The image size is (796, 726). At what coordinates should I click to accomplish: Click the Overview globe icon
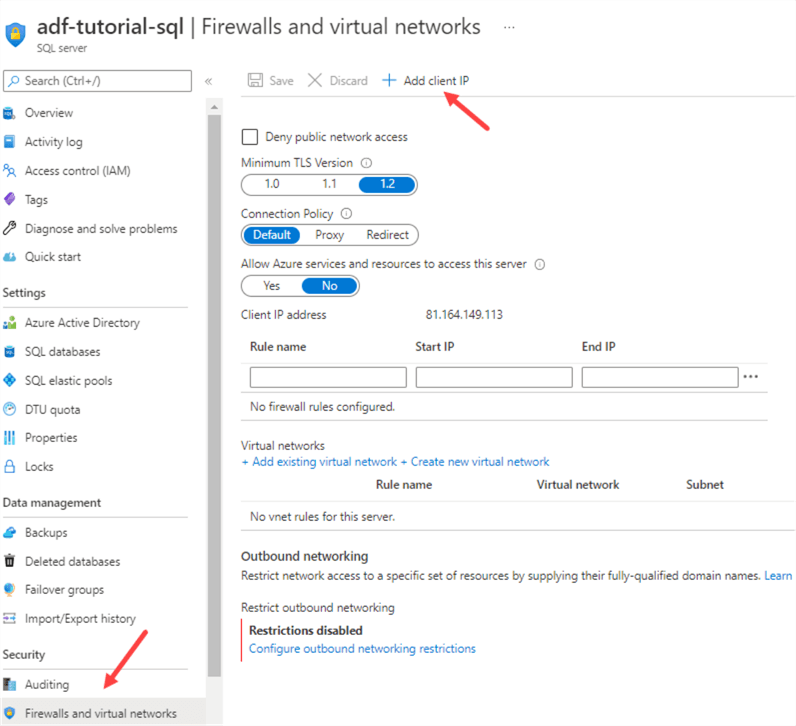[9, 113]
